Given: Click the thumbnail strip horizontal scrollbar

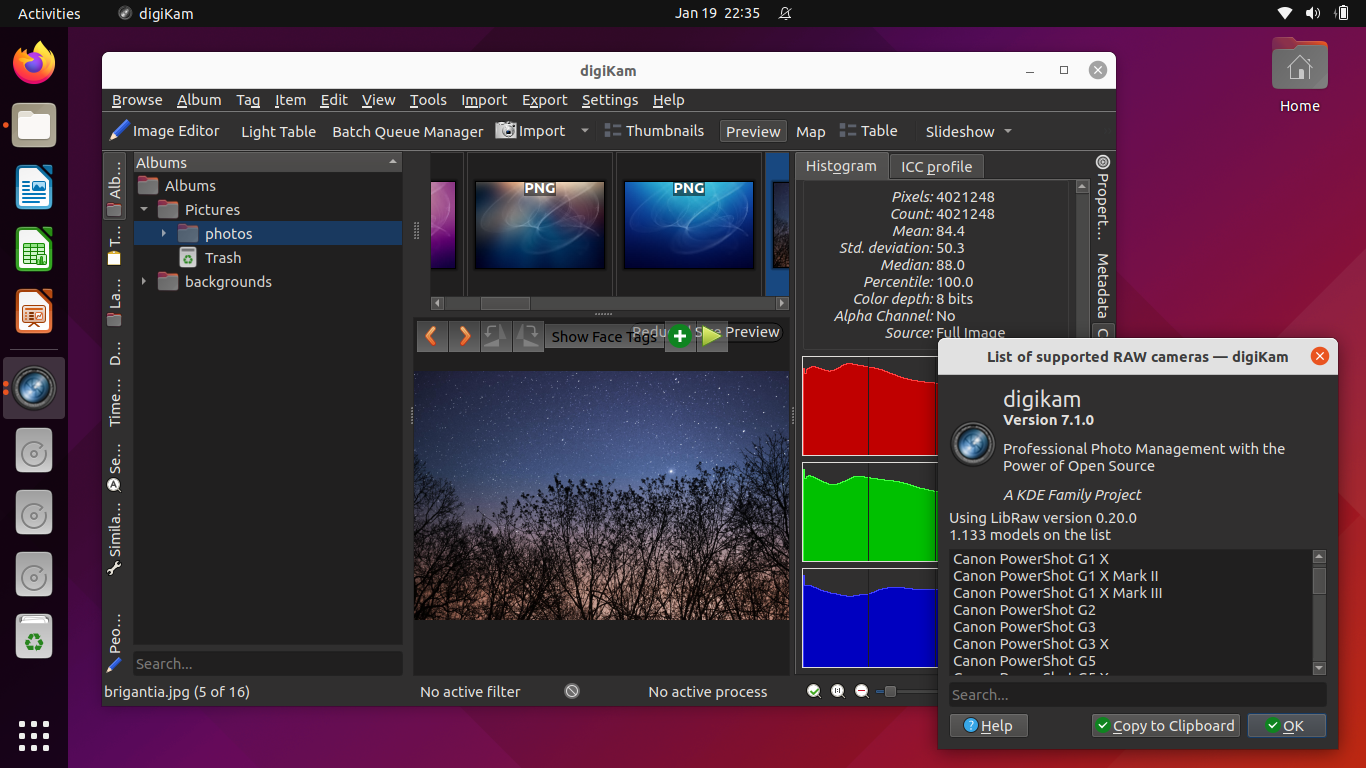Looking at the screenshot, I should pos(610,303).
